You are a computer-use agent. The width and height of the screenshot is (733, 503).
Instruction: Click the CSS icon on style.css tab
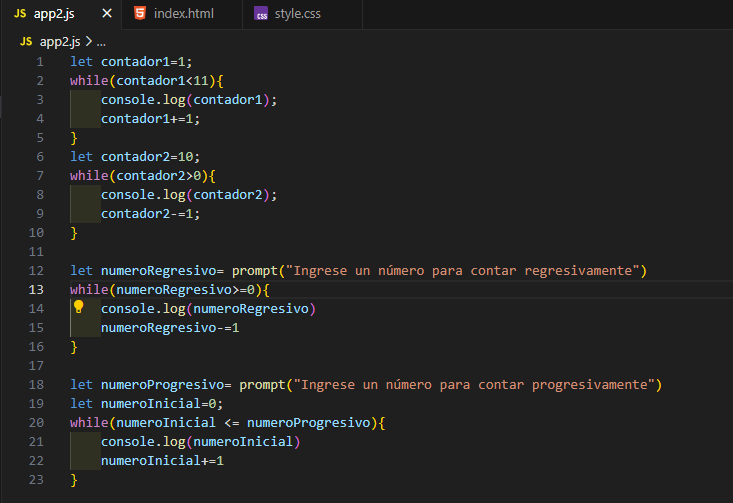click(x=261, y=14)
